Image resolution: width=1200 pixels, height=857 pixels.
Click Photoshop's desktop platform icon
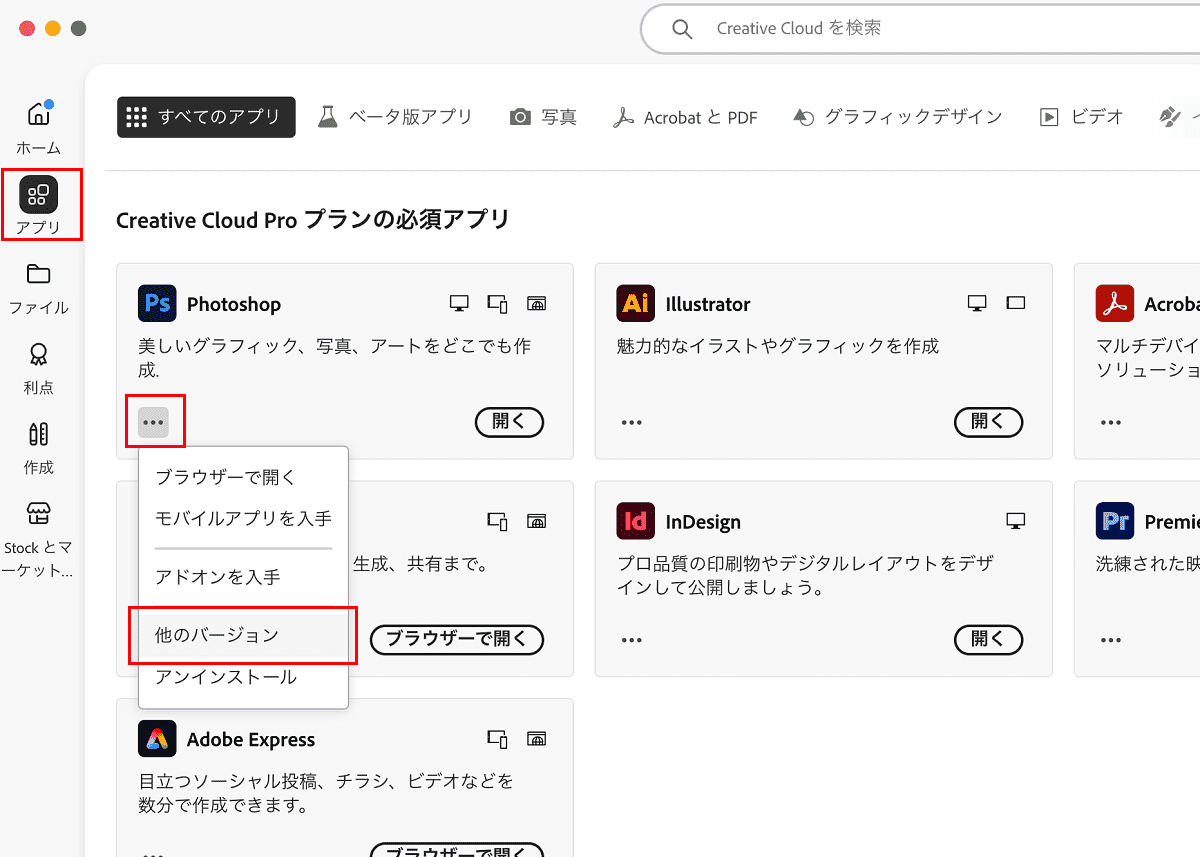tap(458, 303)
